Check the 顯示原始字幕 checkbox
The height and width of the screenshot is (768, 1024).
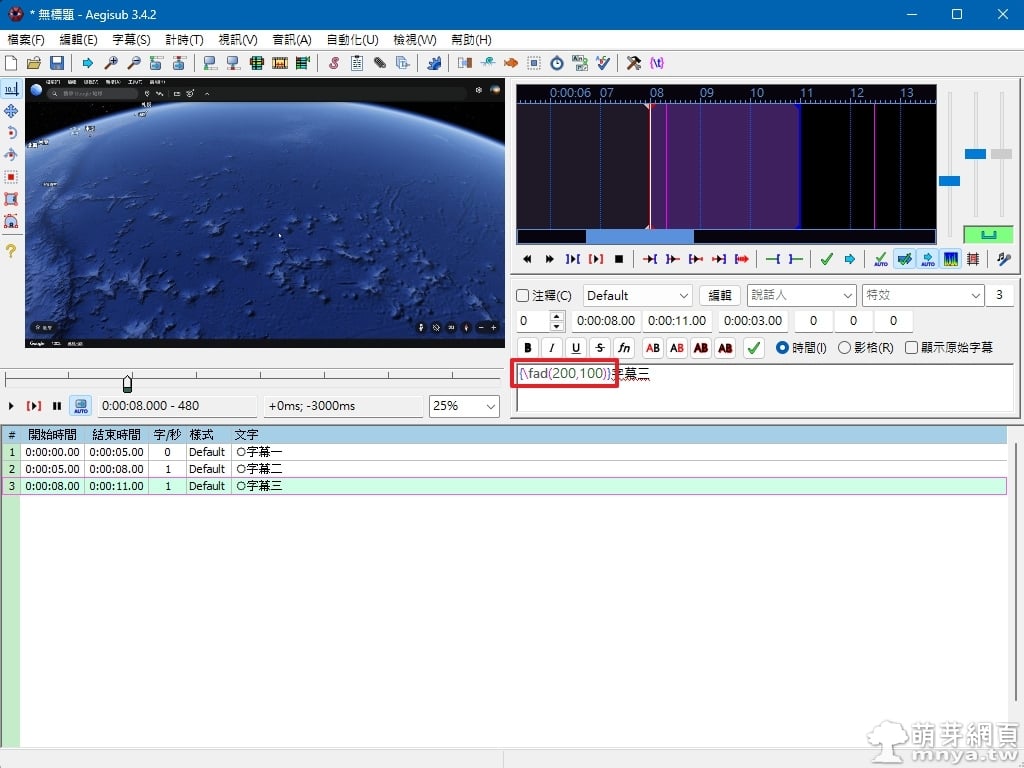coord(911,348)
